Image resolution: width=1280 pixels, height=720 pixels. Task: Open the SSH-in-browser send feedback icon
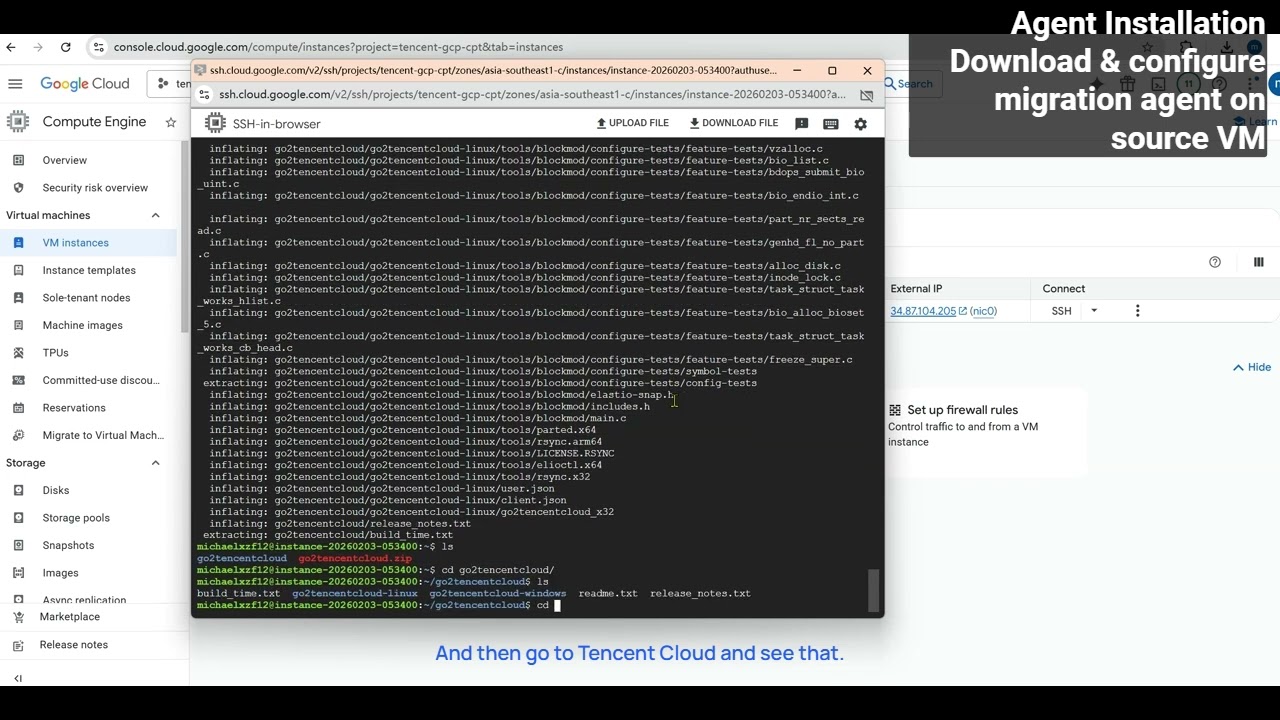click(801, 123)
